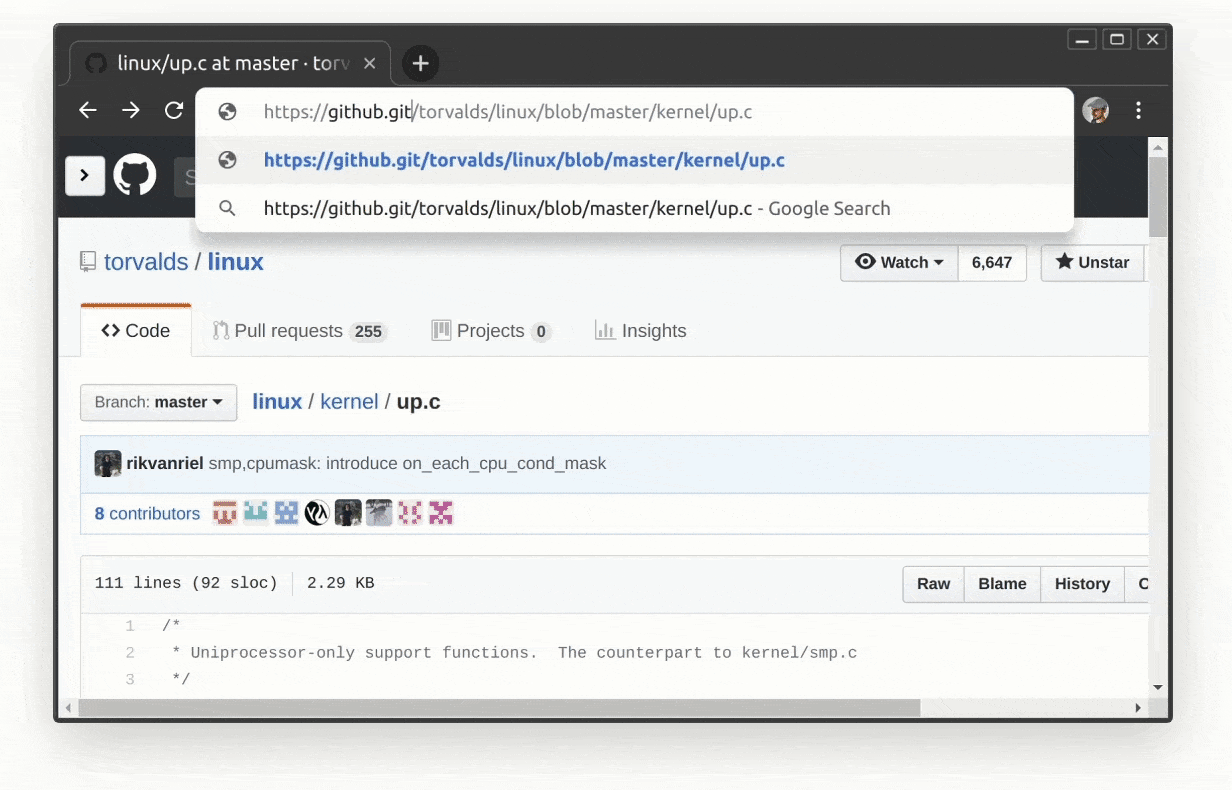The width and height of the screenshot is (1232, 790).
Task: Unstar the torvalds/linux repository
Action: click(1092, 262)
